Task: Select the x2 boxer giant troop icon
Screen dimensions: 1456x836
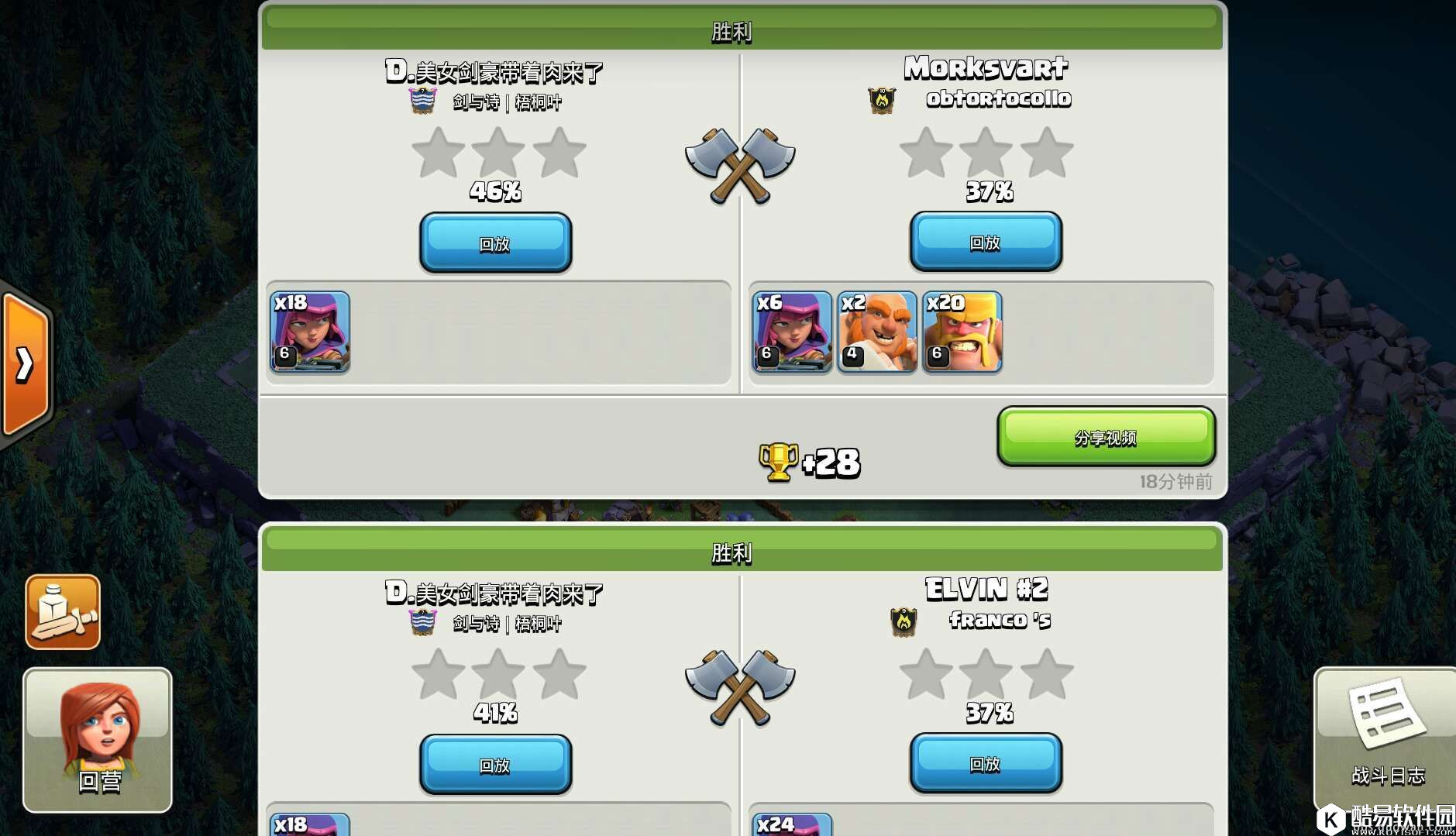Action: [x=877, y=332]
